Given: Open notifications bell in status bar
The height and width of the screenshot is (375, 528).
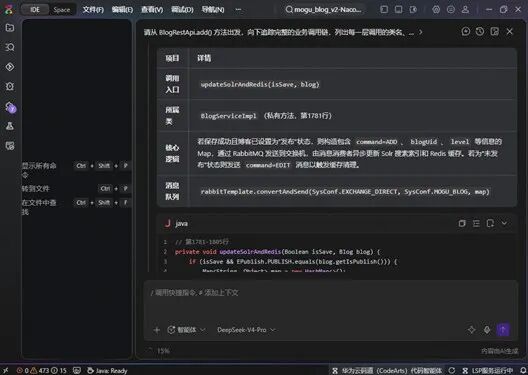Looking at the screenshot, I should (x=522, y=371).
